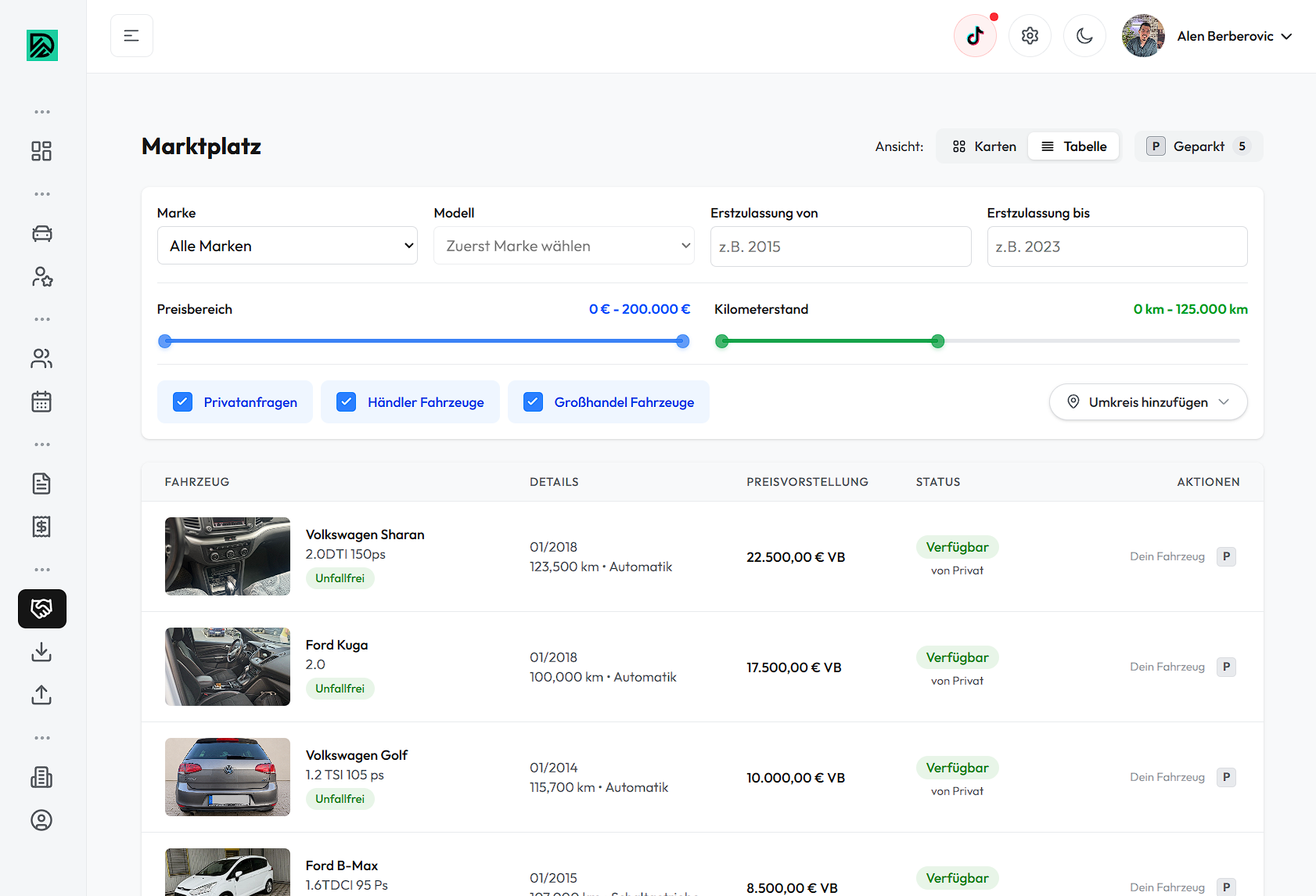1316x896 pixels.
Task: Open the Ford Kuga listing title
Action: point(336,645)
